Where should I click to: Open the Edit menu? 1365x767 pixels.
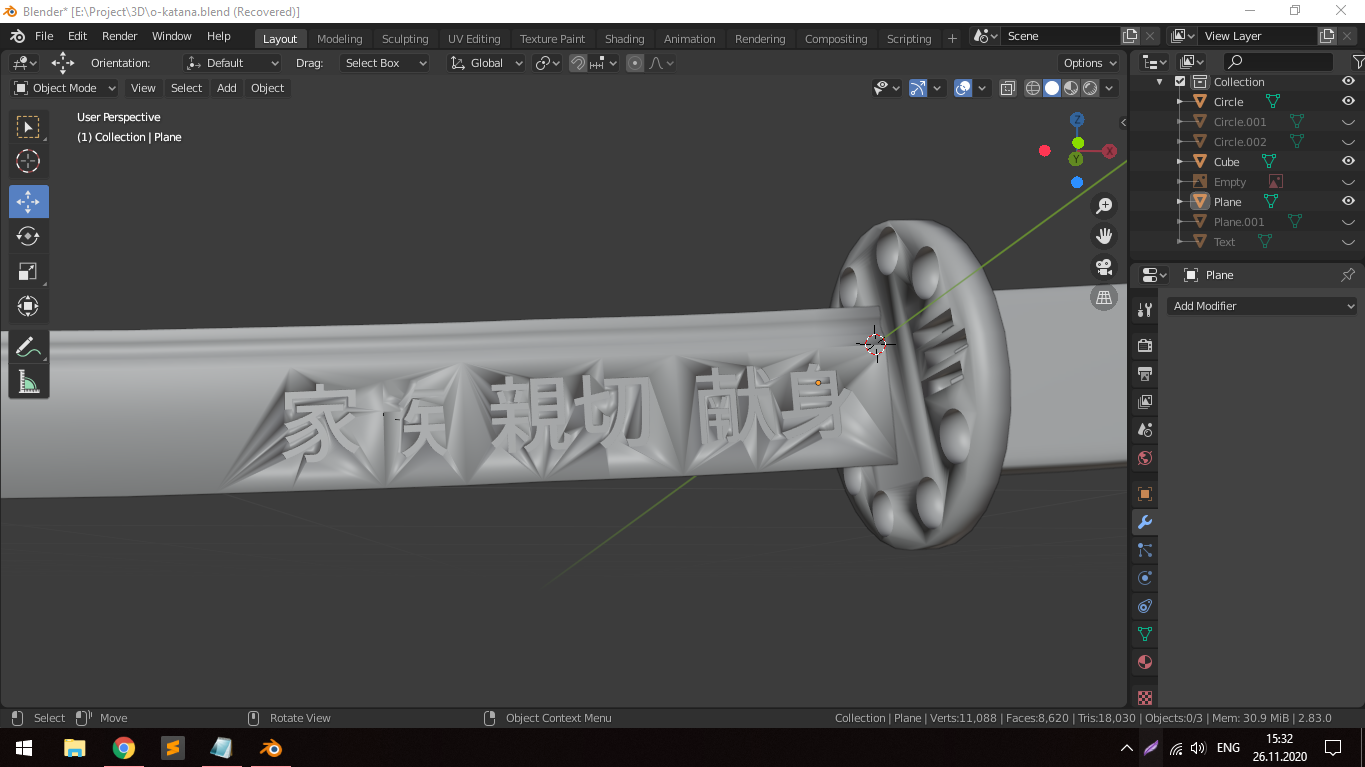pos(77,36)
